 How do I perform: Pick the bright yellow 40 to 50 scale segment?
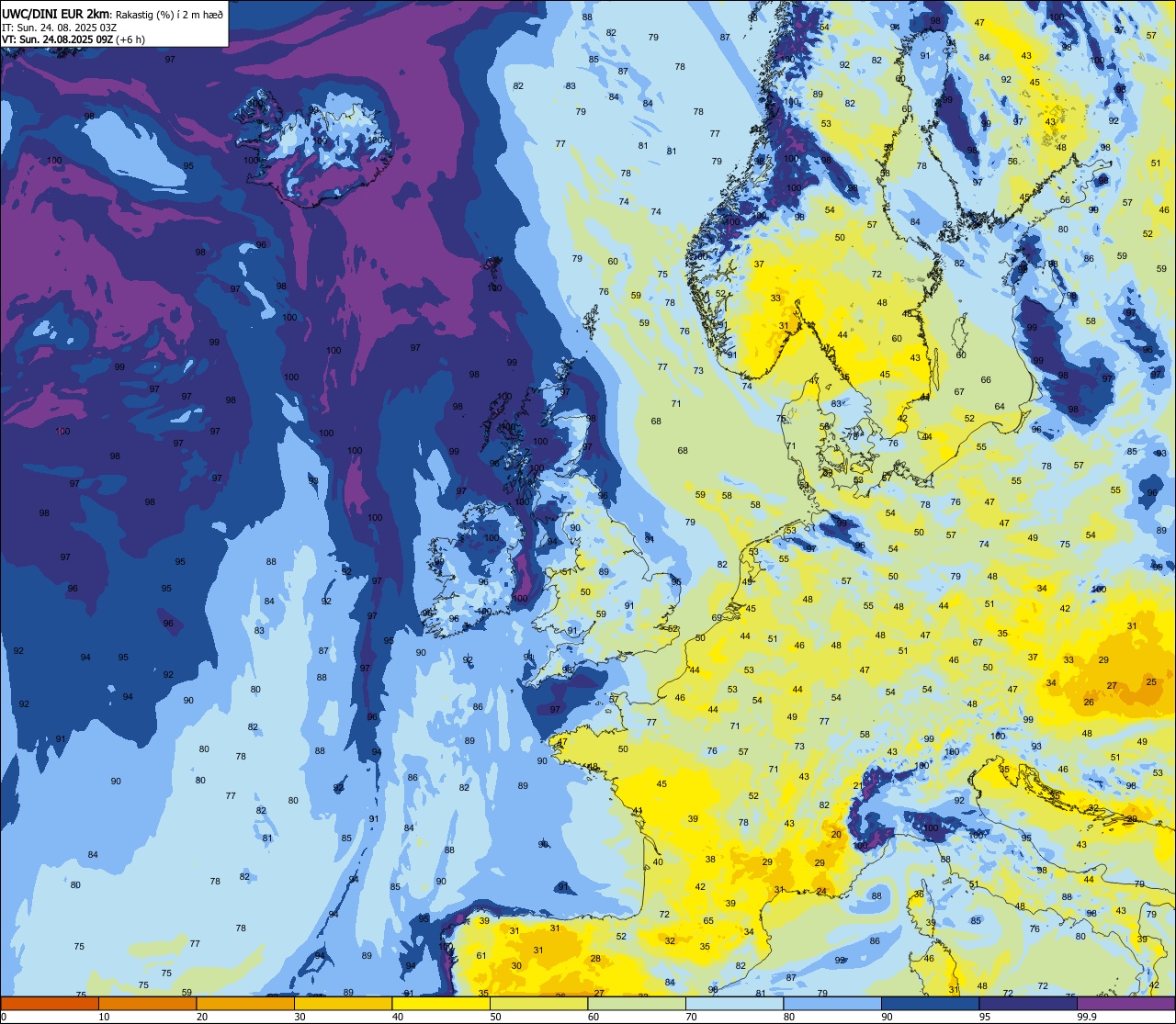(x=441, y=1003)
